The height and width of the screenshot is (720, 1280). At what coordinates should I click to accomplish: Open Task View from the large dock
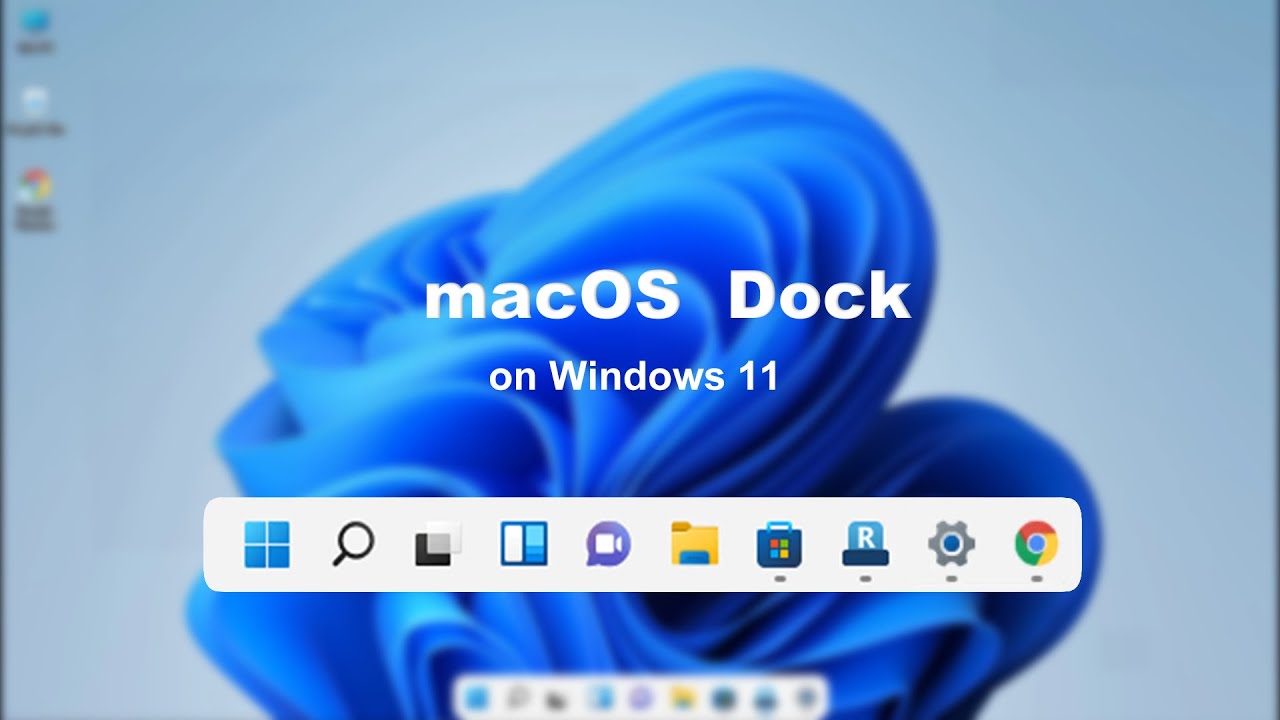[x=438, y=544]
